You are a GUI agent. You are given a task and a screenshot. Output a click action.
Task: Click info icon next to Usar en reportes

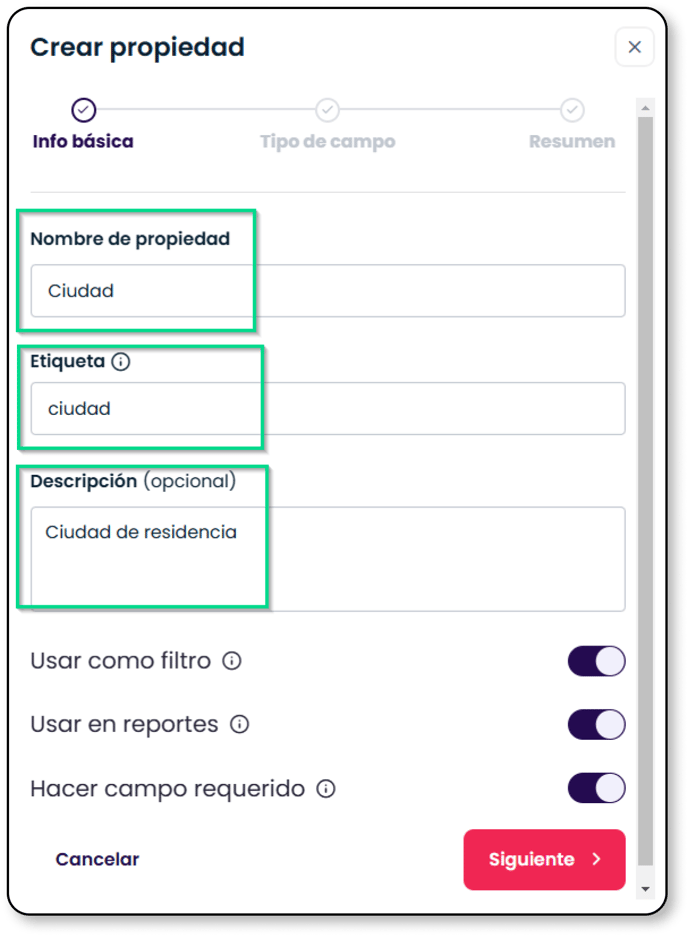tap(239, 724)
